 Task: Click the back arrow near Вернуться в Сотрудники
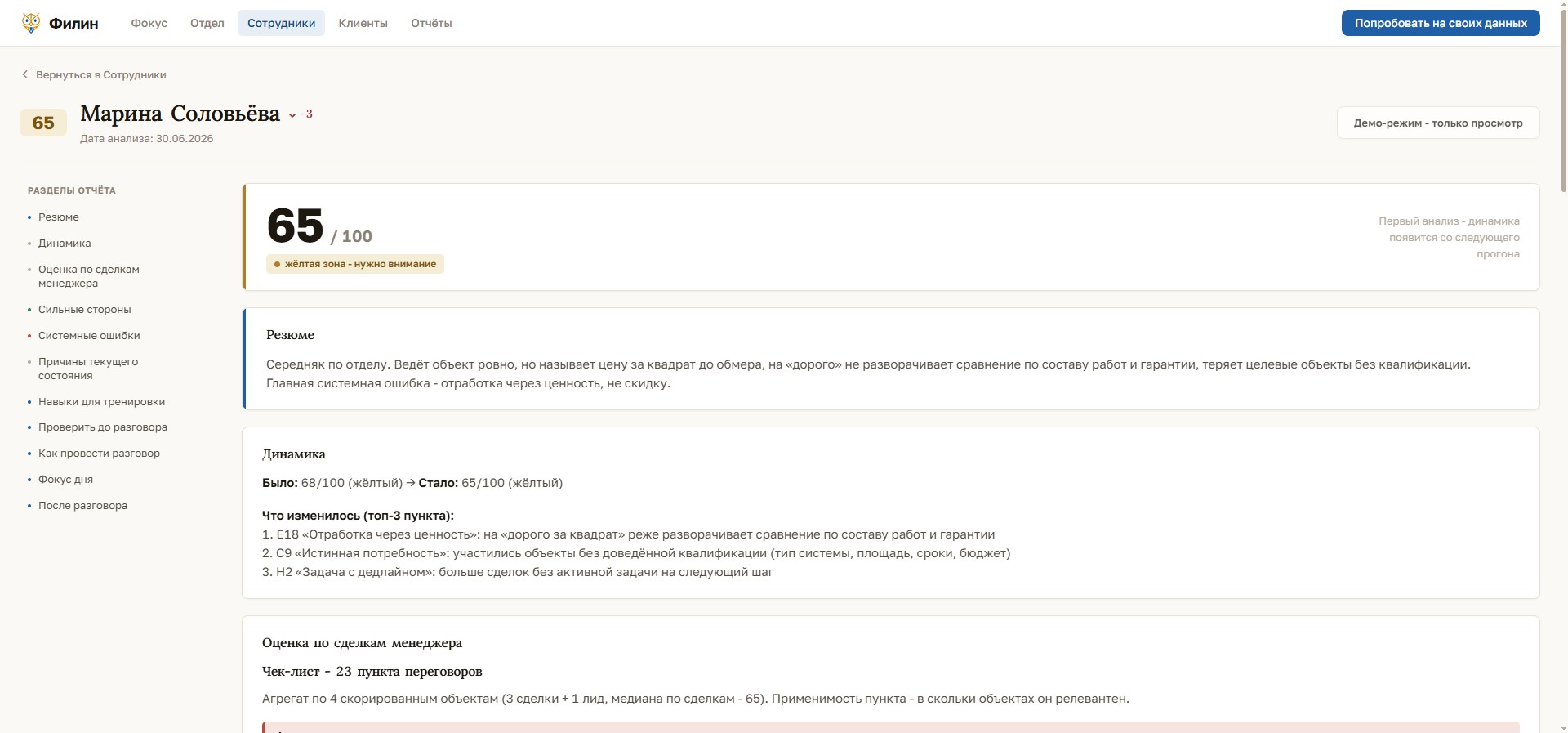tap(24, 74)
